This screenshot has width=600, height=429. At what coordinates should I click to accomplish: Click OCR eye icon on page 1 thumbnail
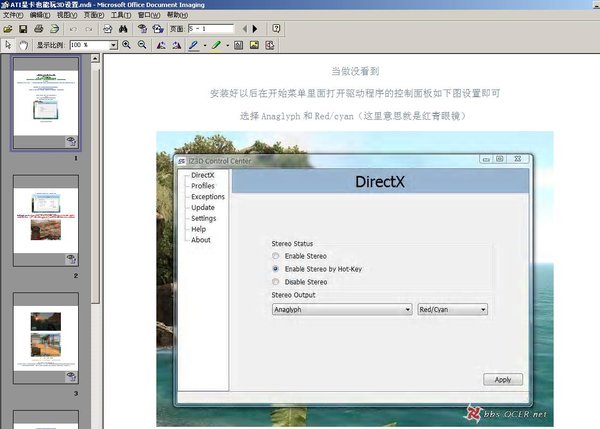coord(71,141)
